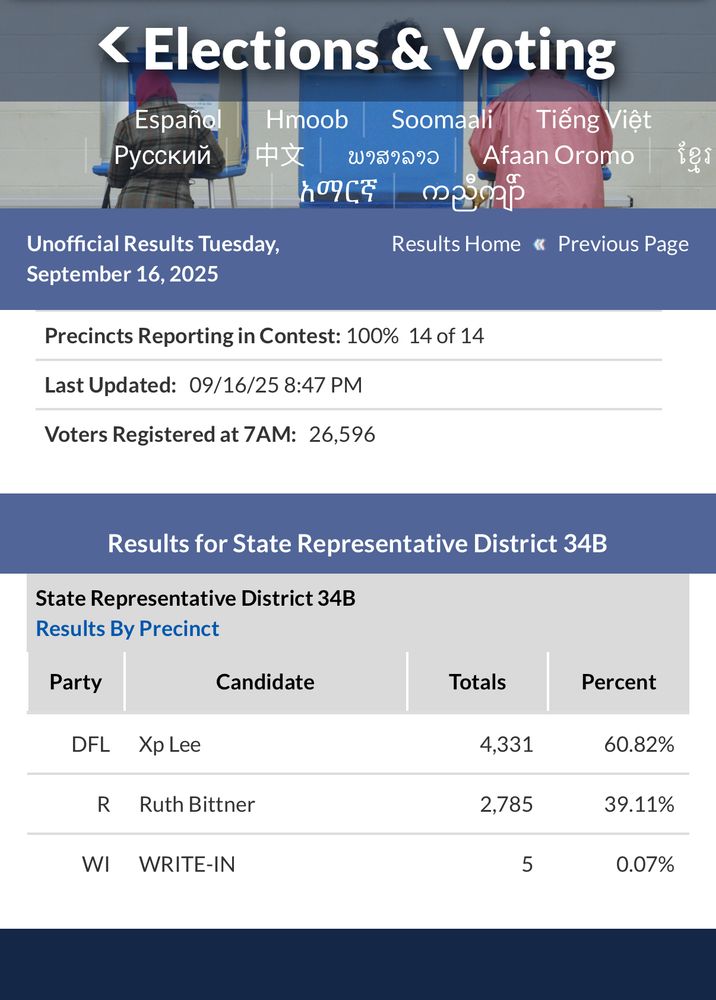Open the Elections & Voting header title

click(x=379, y=49)
